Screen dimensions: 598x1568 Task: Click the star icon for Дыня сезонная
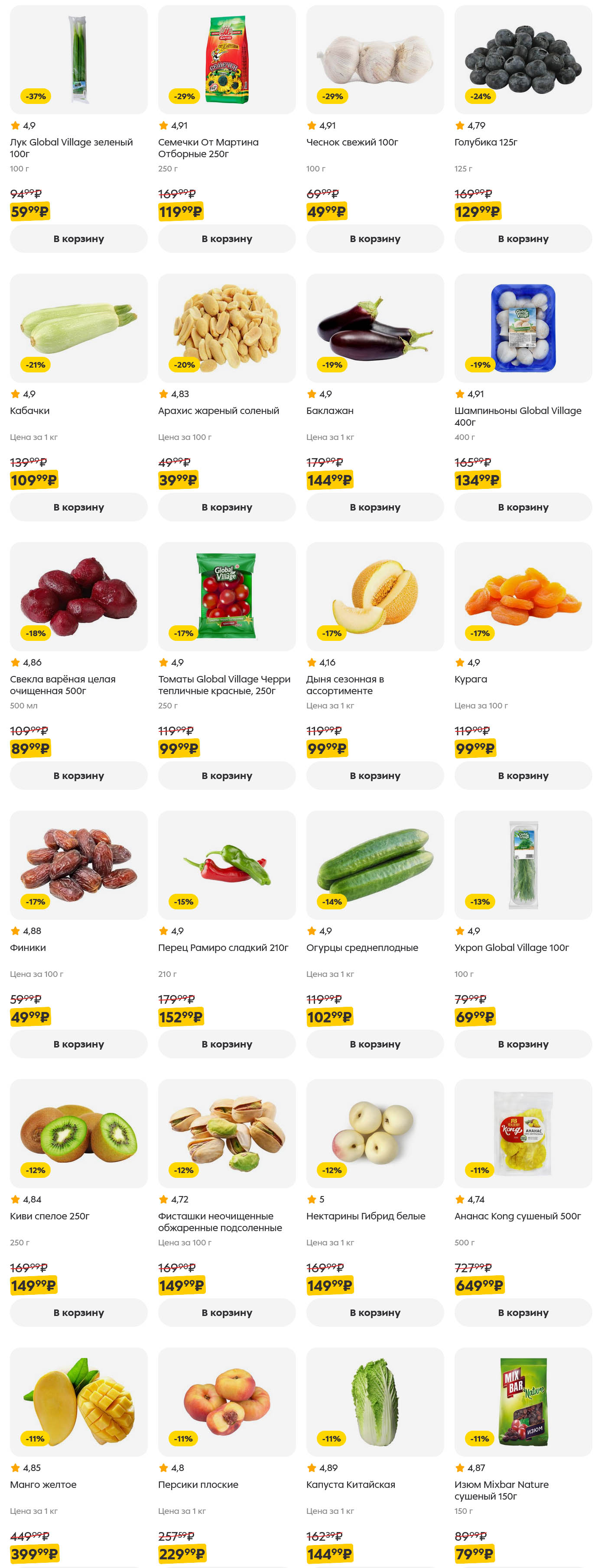coord(312,662)
